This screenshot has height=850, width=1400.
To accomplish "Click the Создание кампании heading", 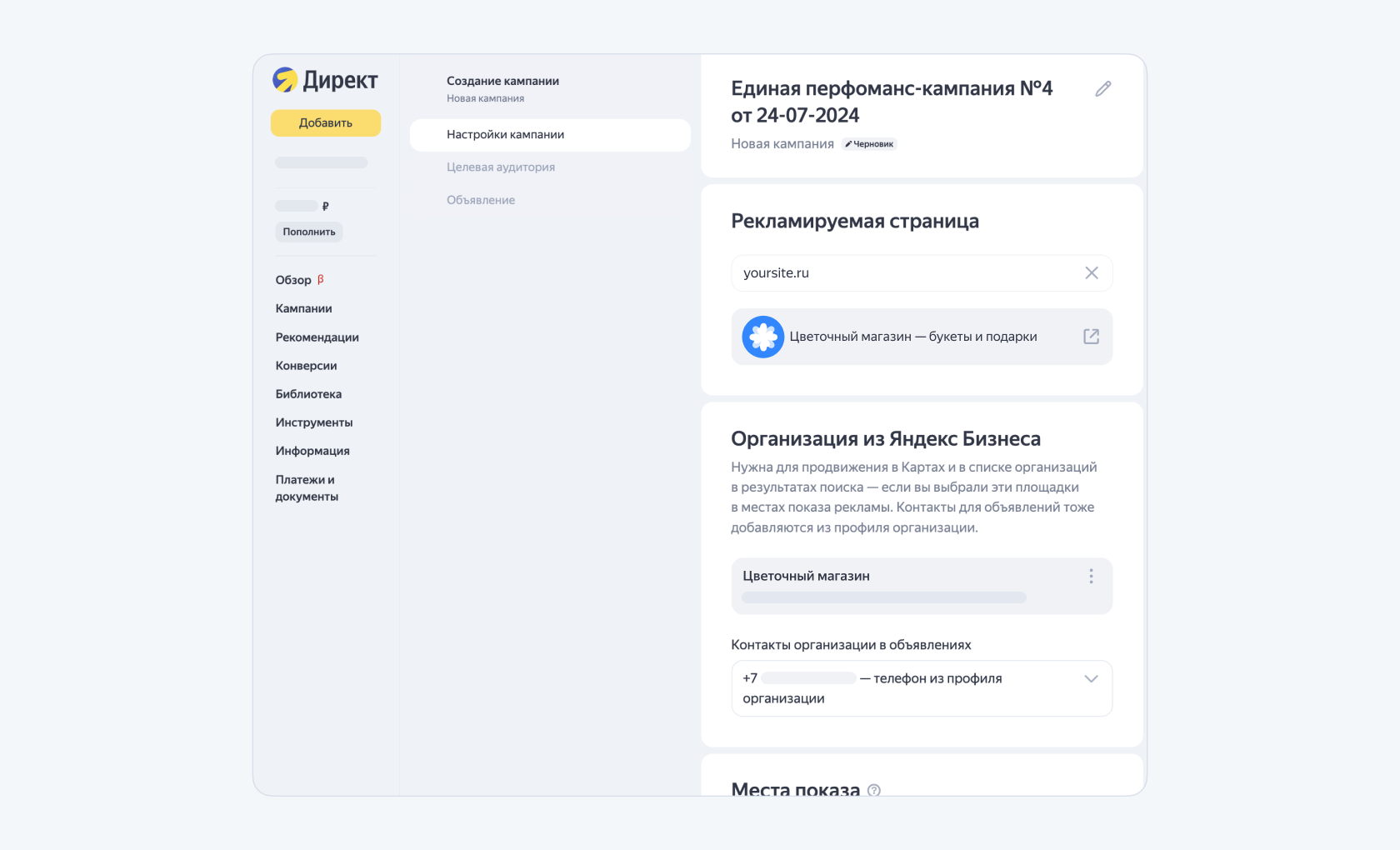I will click(x=502, y=81).
